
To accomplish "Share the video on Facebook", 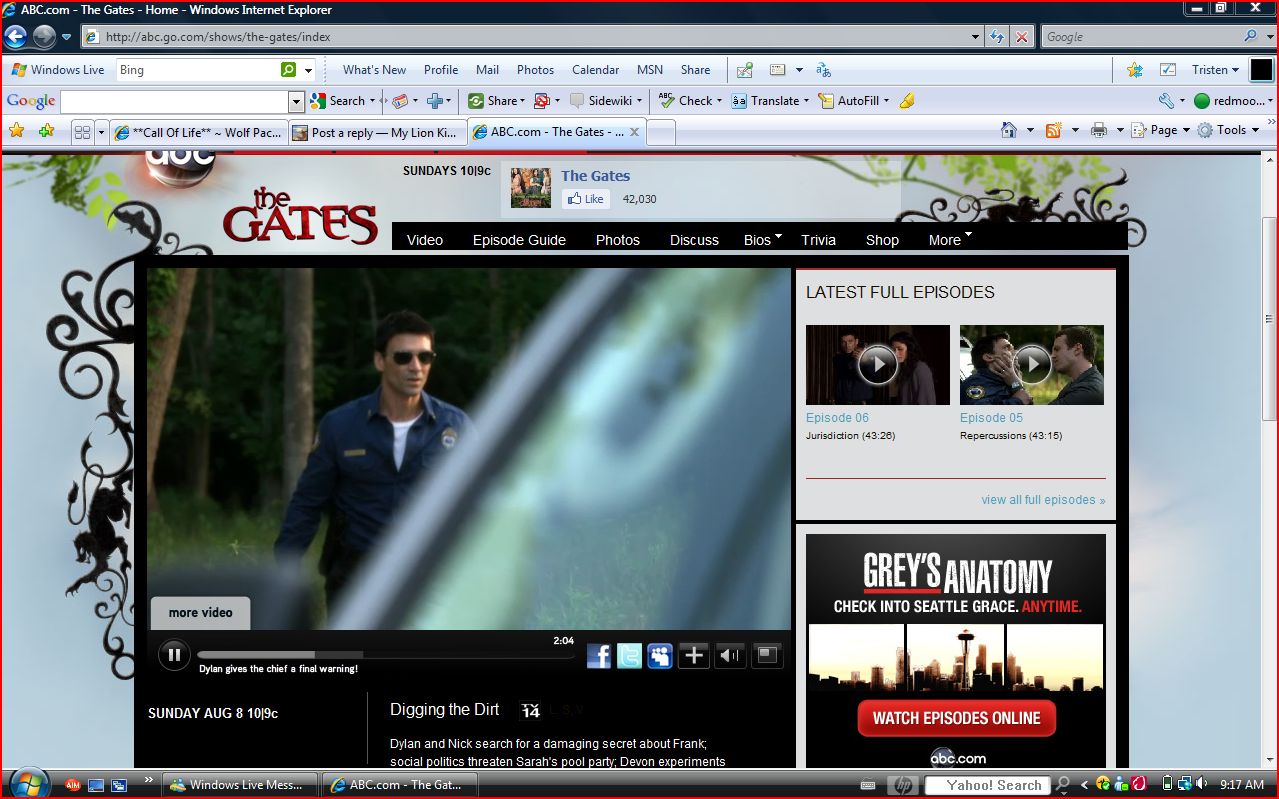I will (x=598, y=656).
